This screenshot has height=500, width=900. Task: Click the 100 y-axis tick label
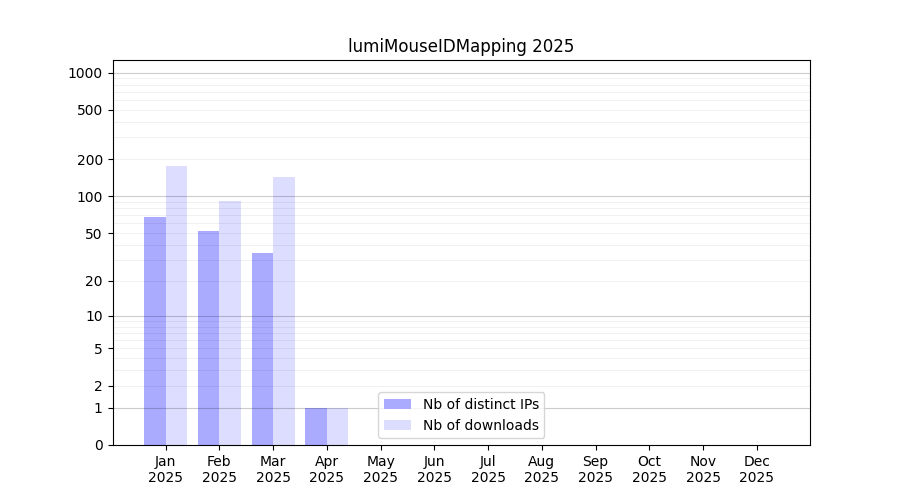point(90,197)
